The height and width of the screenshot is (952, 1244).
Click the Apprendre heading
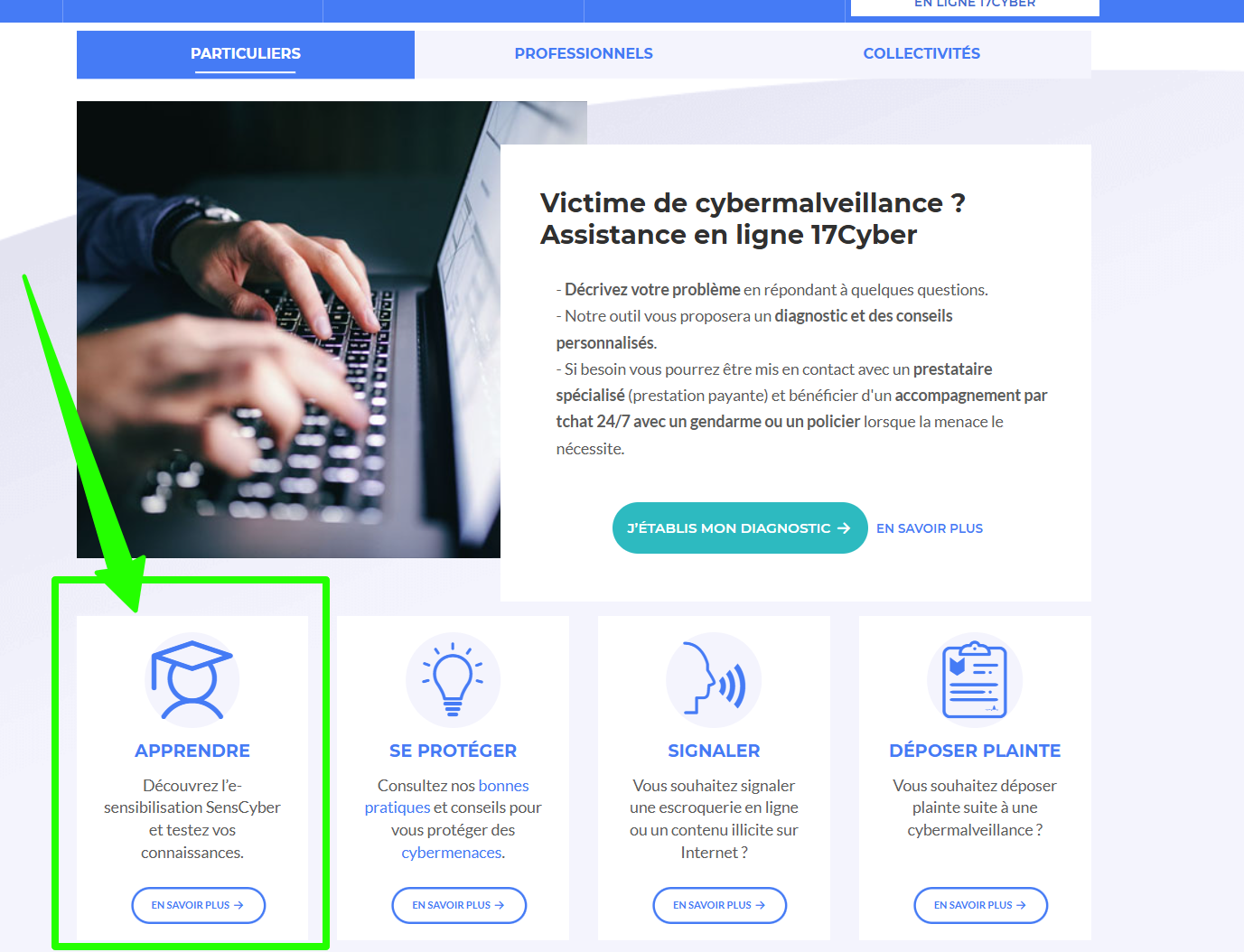tap(192, 751)
